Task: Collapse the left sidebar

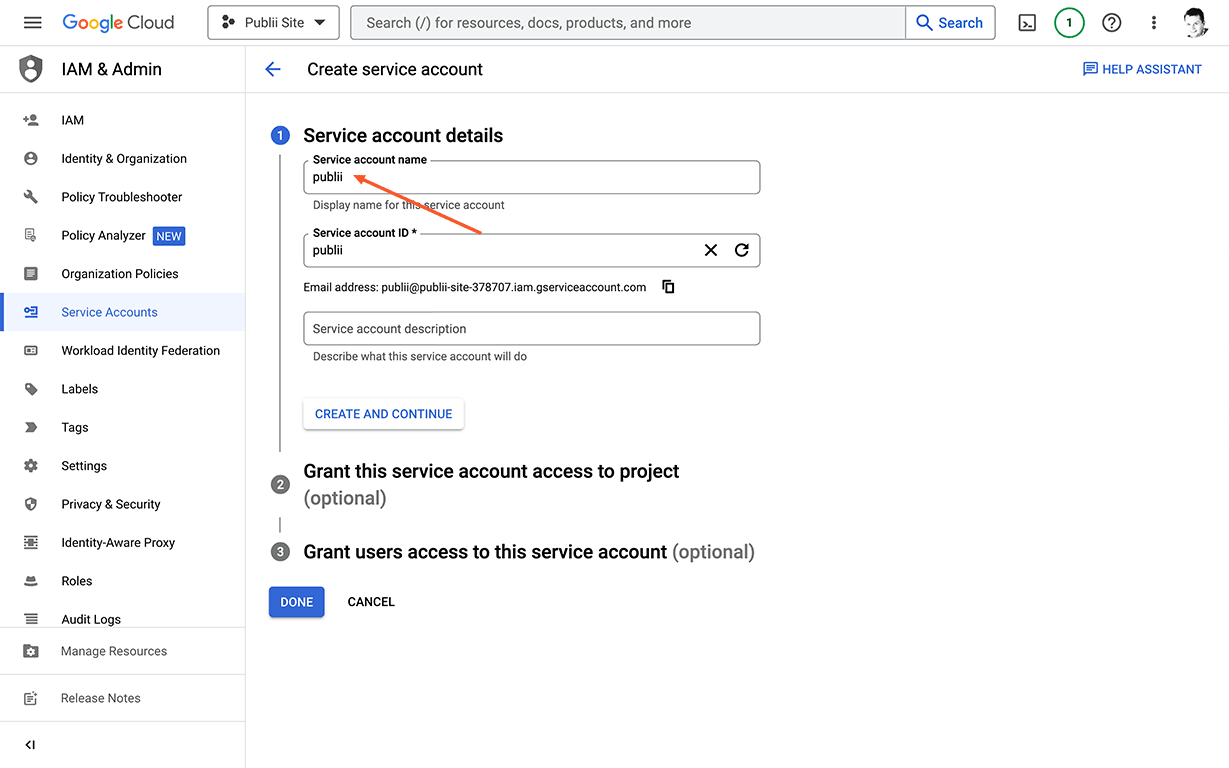Action: 29,744
